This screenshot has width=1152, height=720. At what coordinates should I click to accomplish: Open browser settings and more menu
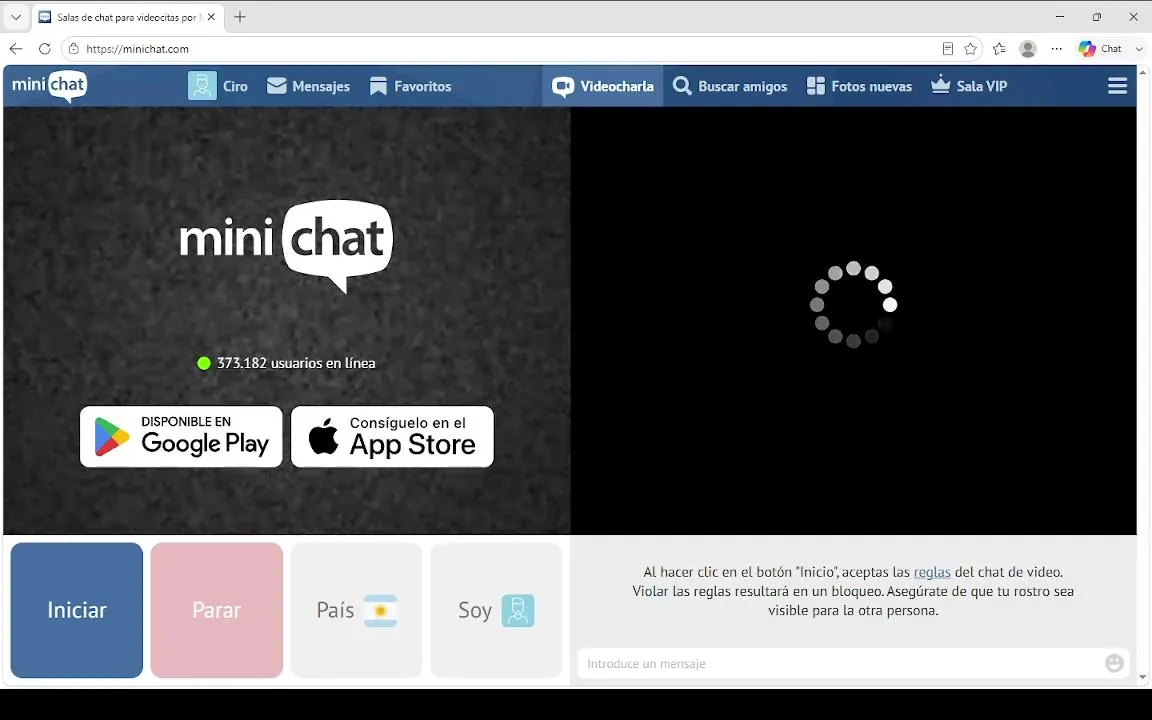pyautogui.click(x=1056, y=48)
